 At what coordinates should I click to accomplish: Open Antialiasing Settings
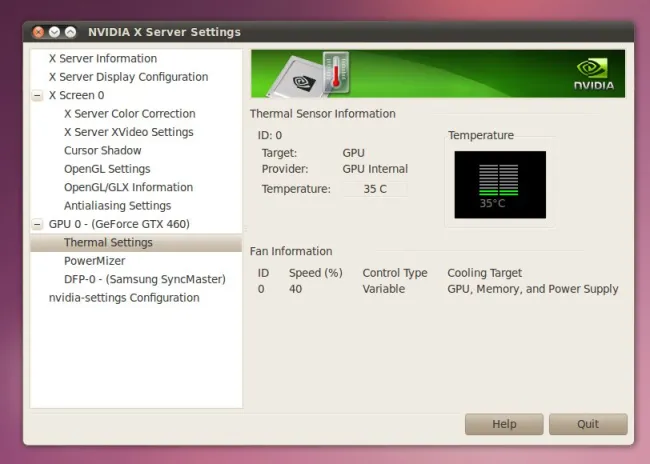118,206
